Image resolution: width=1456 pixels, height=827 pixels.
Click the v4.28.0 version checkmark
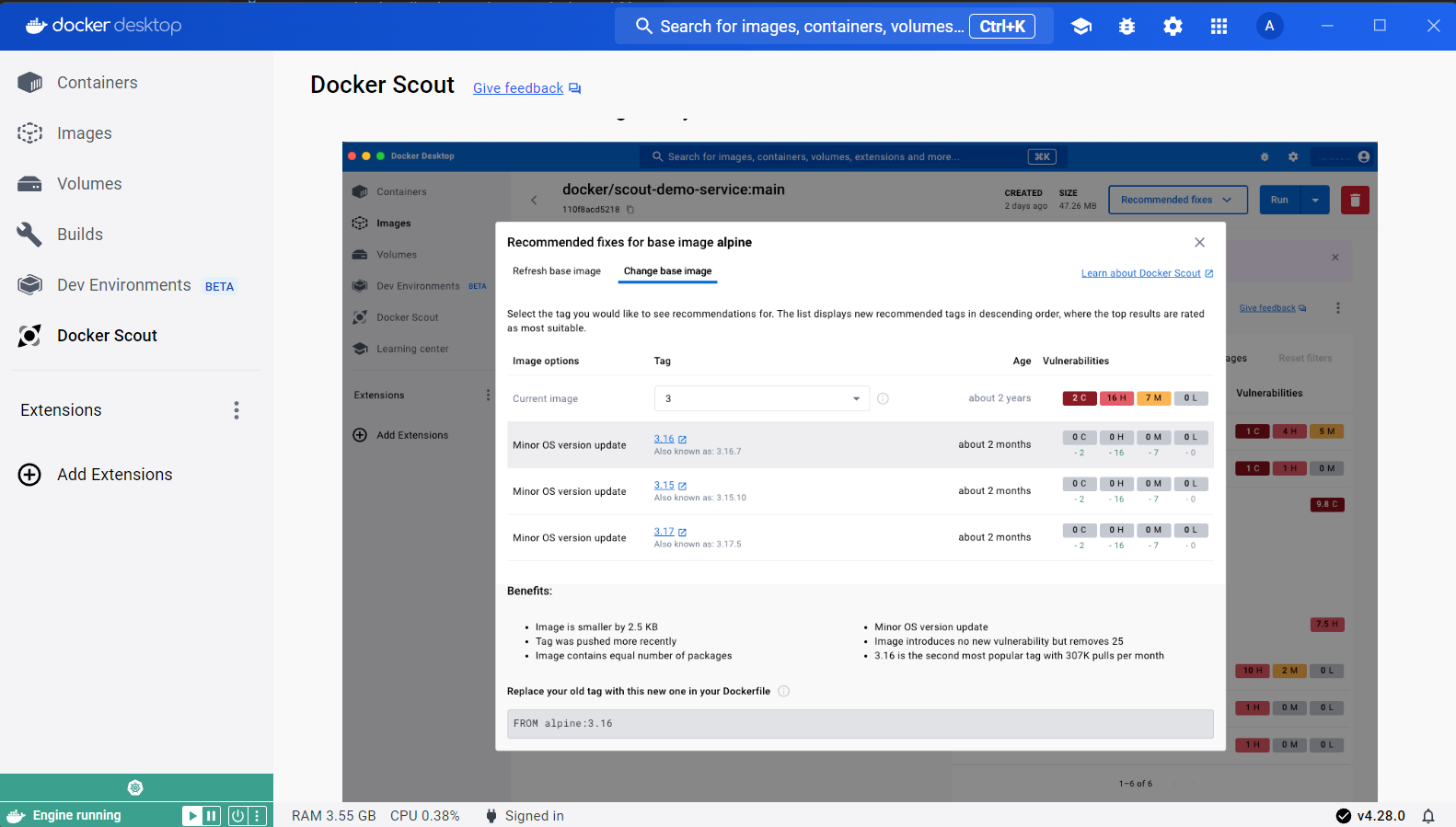click(x=1344, y=816)
